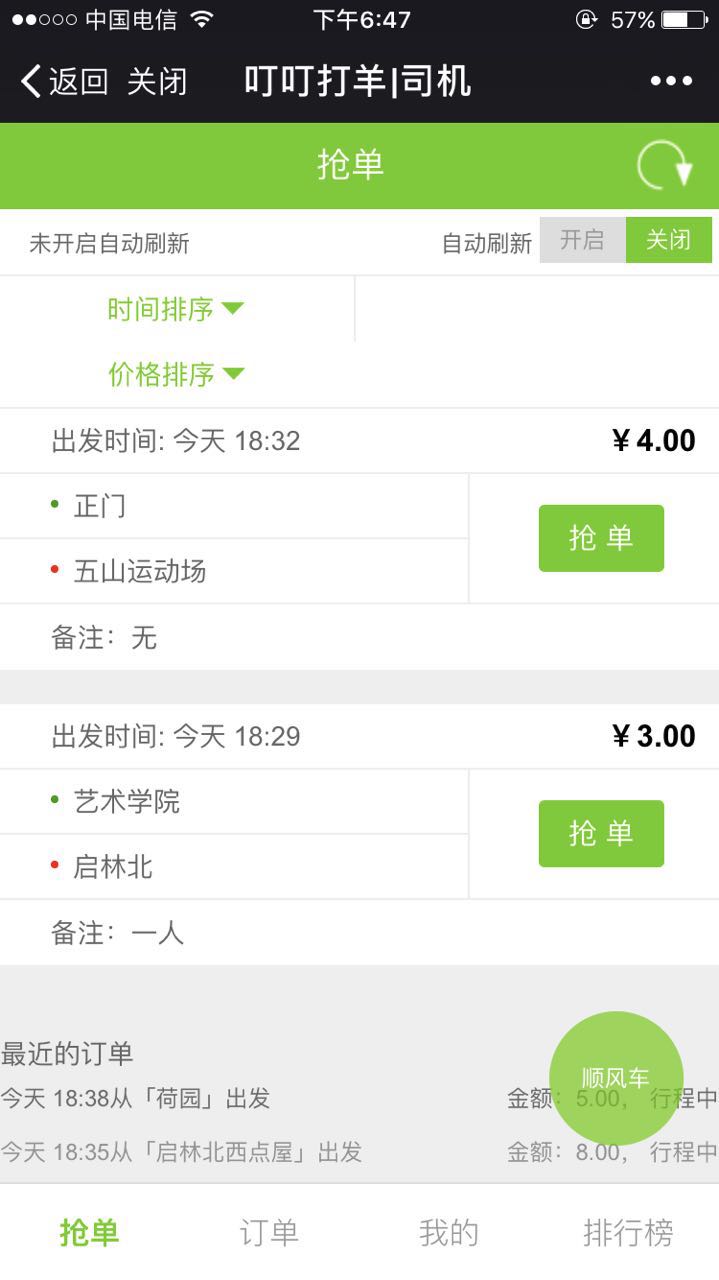
Task: Tap the refresh circular arrow icon
Action: [665, 166]
